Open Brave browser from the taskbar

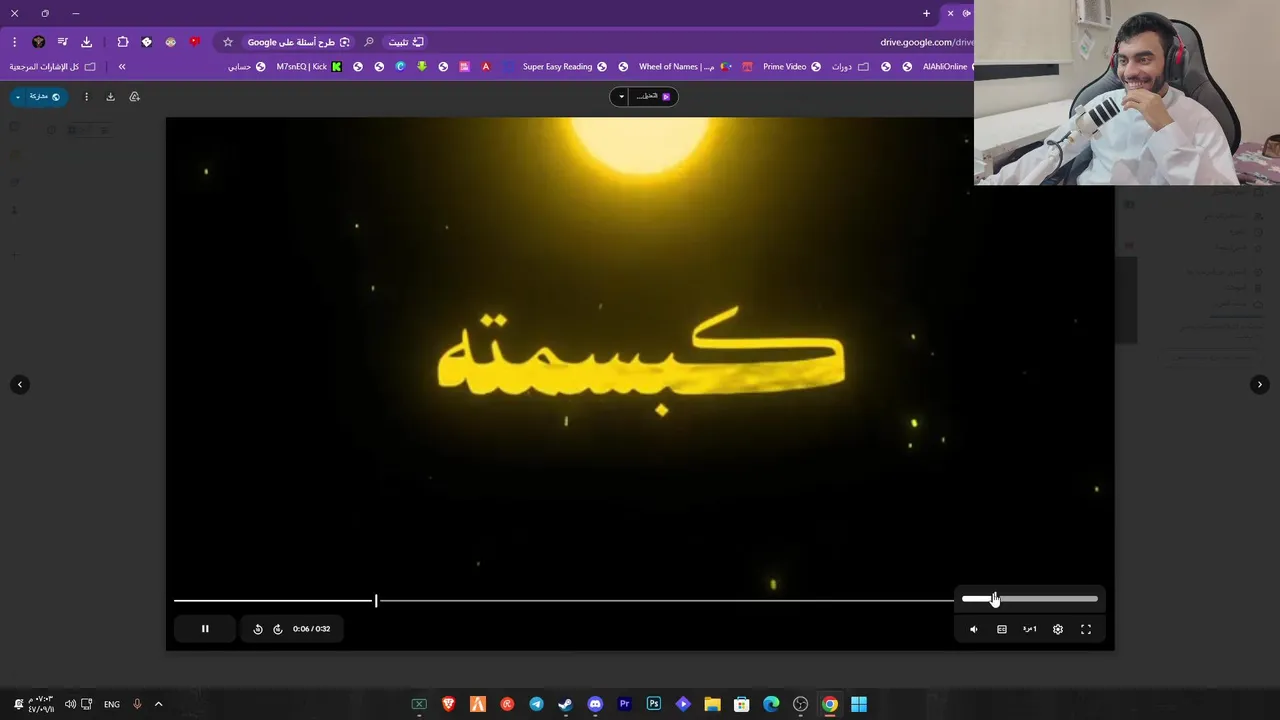click(448, 704)
